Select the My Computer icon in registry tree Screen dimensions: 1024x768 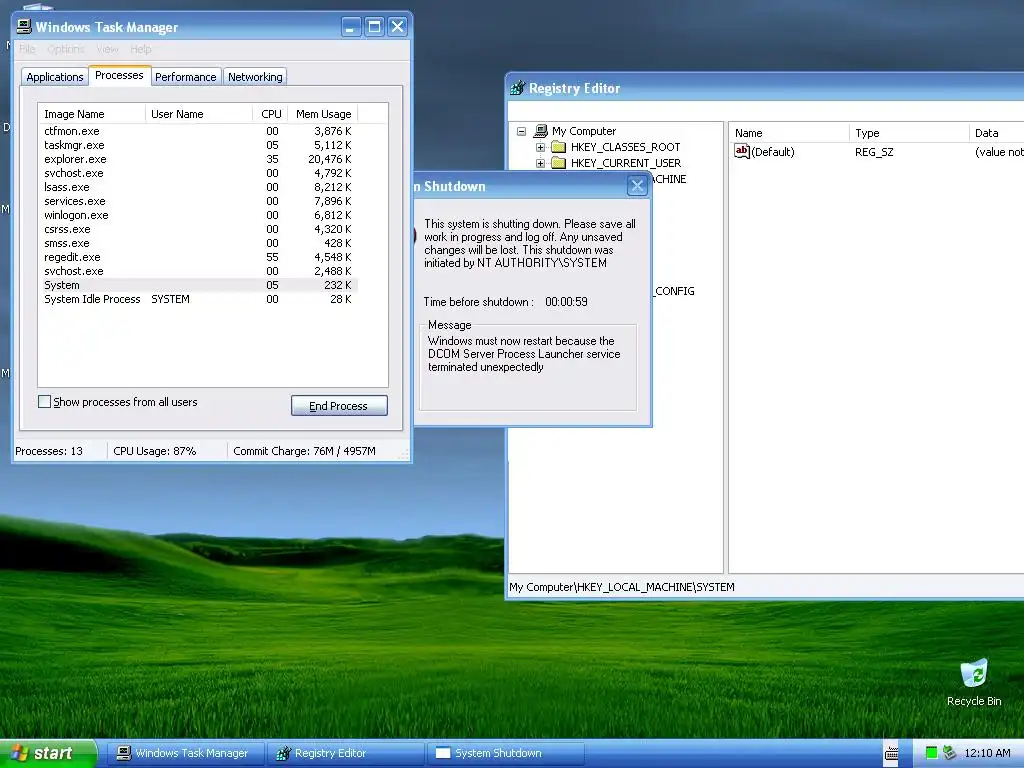541,131
